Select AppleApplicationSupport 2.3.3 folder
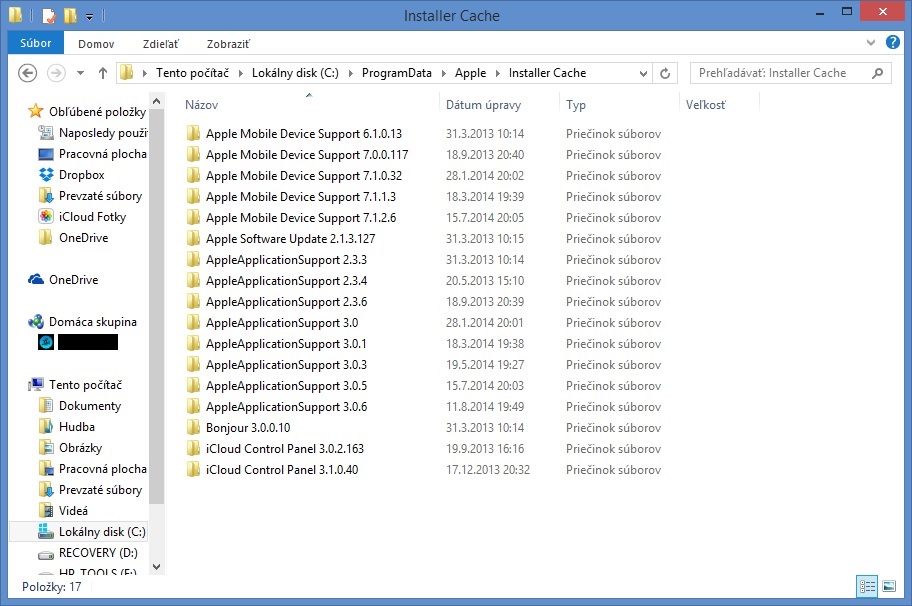Image resolution: width=912 pixels, height=606 pixels. point(286,259)
